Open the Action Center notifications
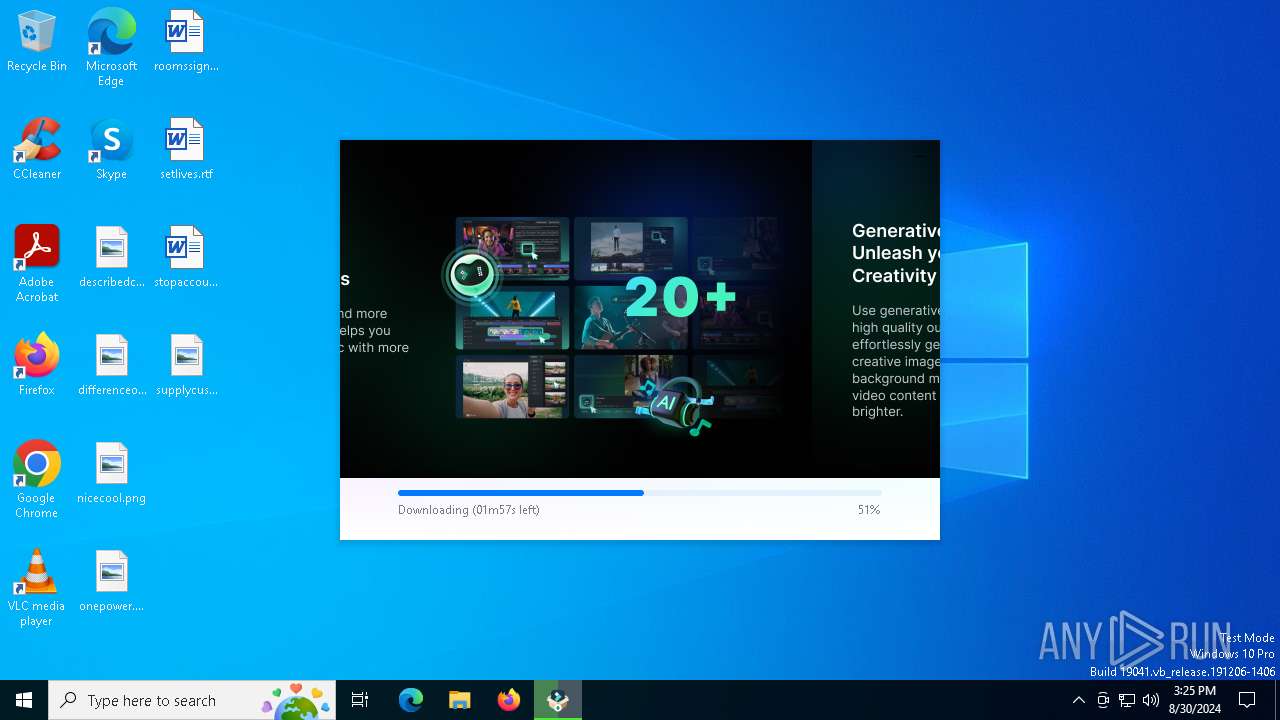This screenshot has height=720, width=1280. pos(1247,700)
